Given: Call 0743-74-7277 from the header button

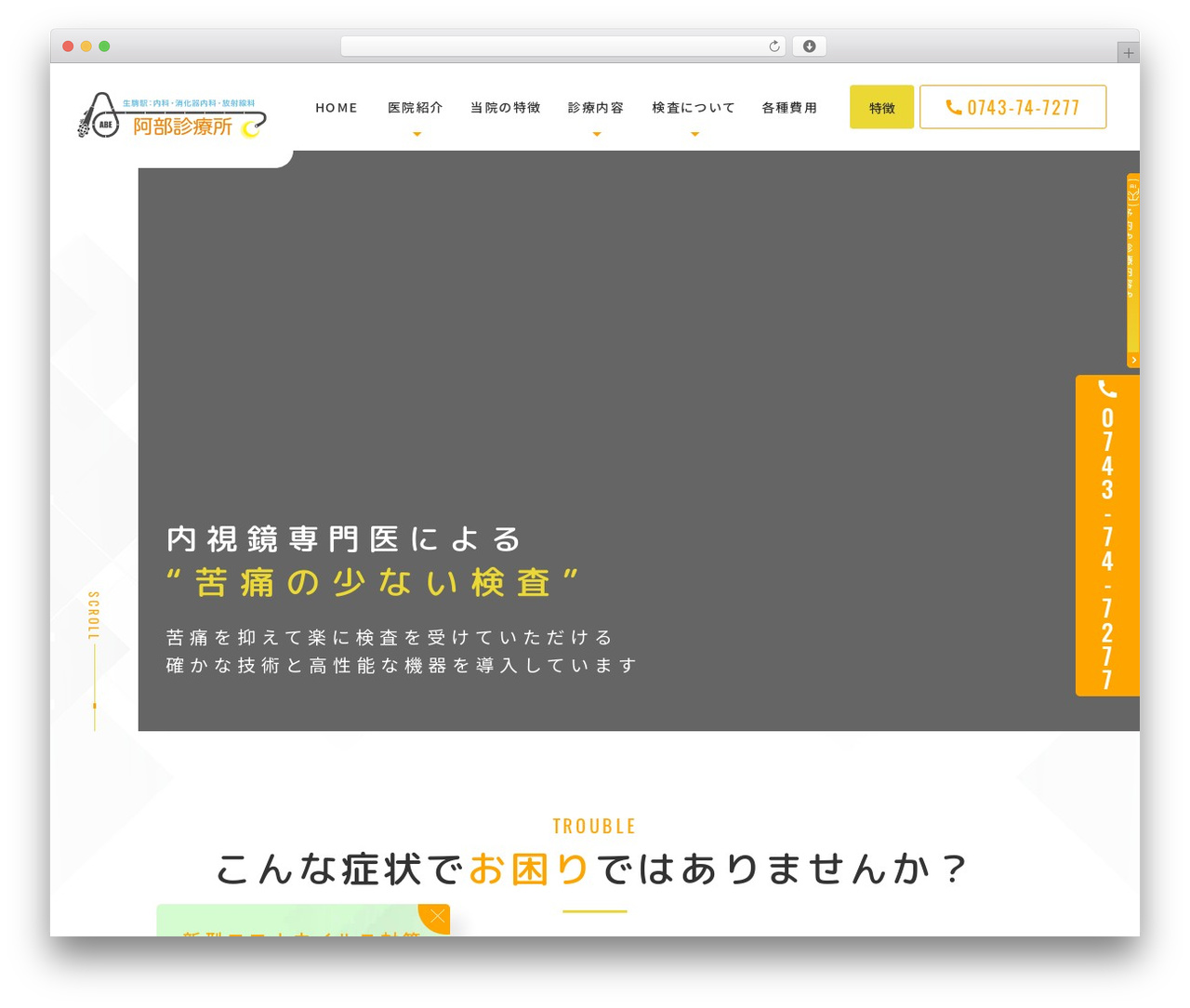Looking at the screenshot, I should pos(1013,107).
